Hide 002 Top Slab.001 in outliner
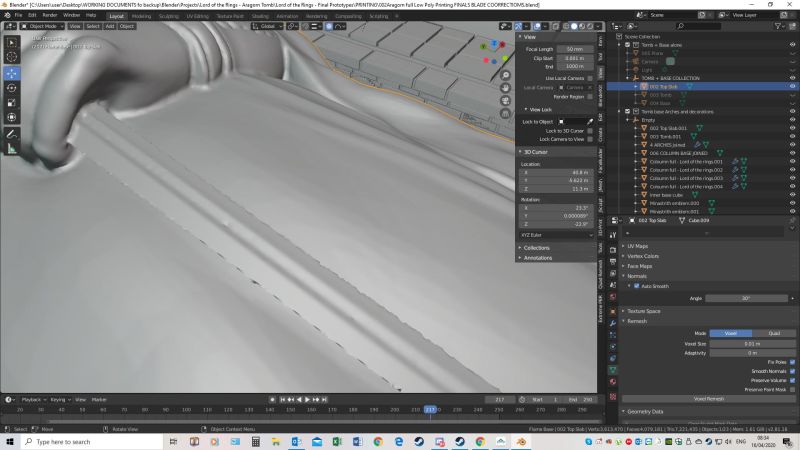This screenshot has height=450, width=800. click(x=792, y=128)
